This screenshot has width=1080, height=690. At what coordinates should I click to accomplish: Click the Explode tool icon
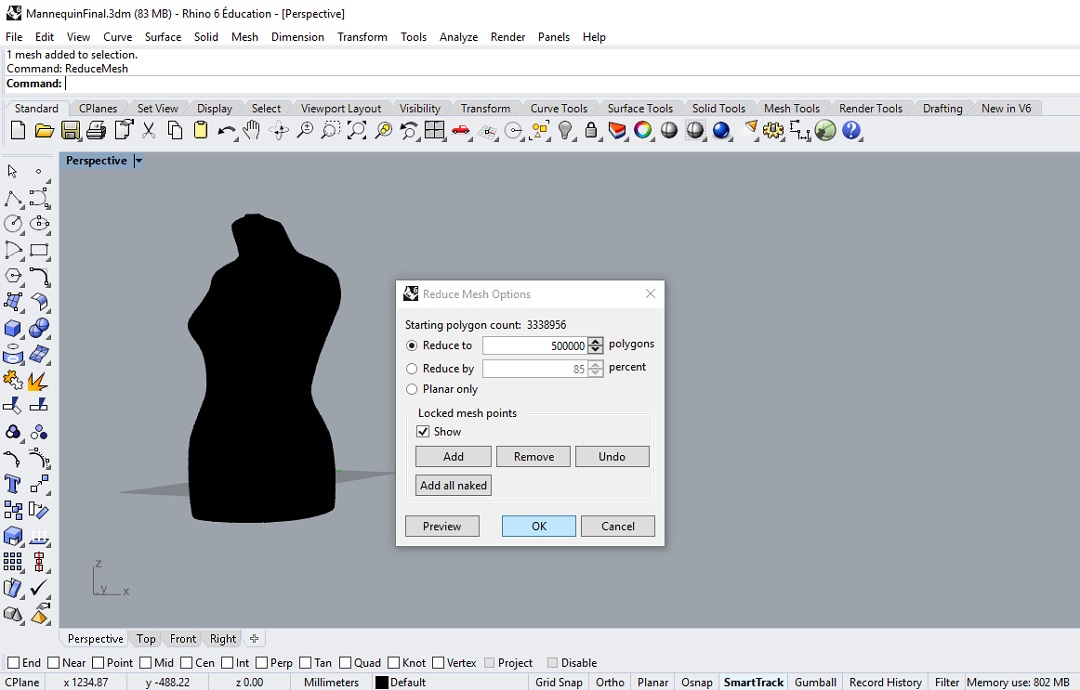point(38,381)
